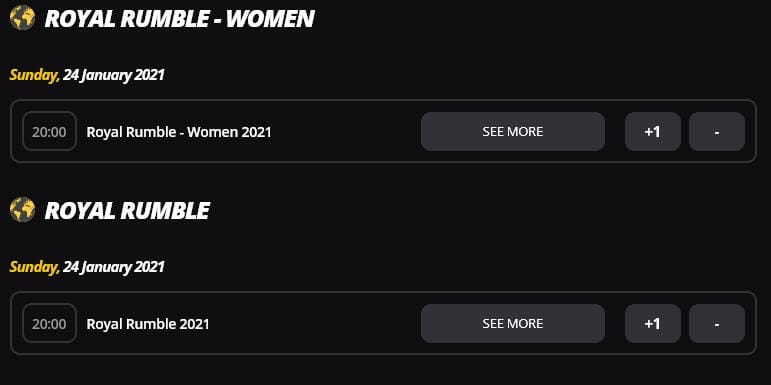Click the globe icon beside the plain Royal Rumble heading
771x385 pixels.
[x=22, y=210]
